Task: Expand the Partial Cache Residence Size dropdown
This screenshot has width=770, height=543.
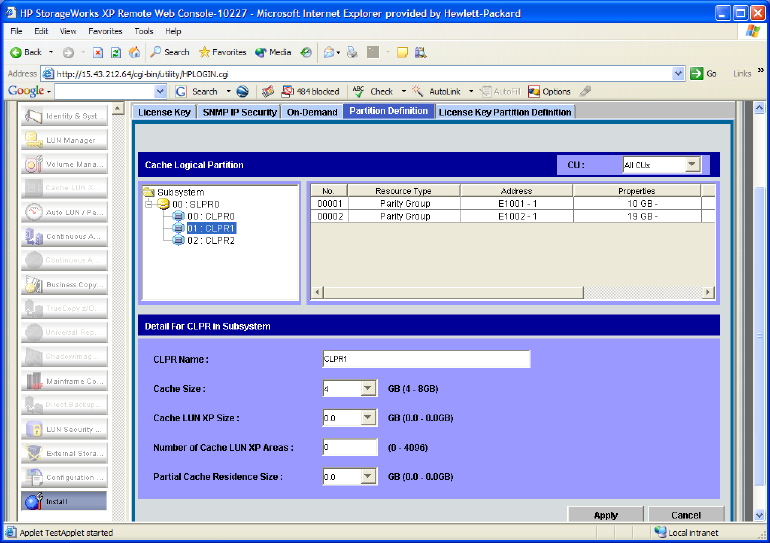Action: pos(367,477)
